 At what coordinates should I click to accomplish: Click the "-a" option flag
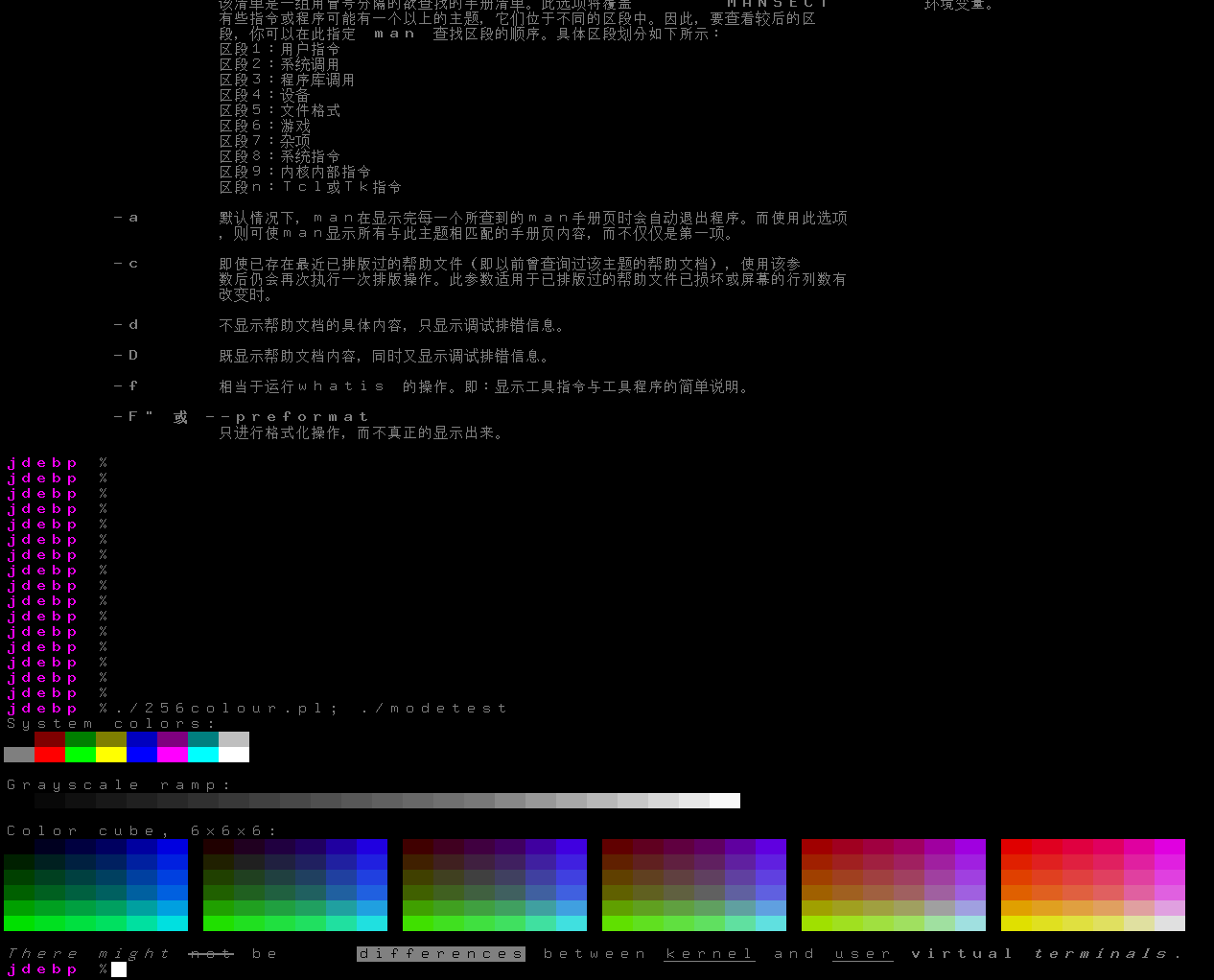tap(126, 218)
